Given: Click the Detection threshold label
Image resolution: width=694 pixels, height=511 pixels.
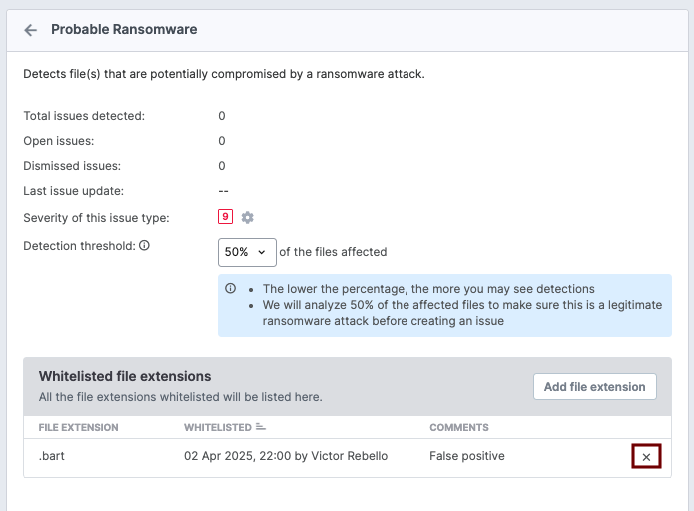Looking at the screenshot, I should coord(79,246).
